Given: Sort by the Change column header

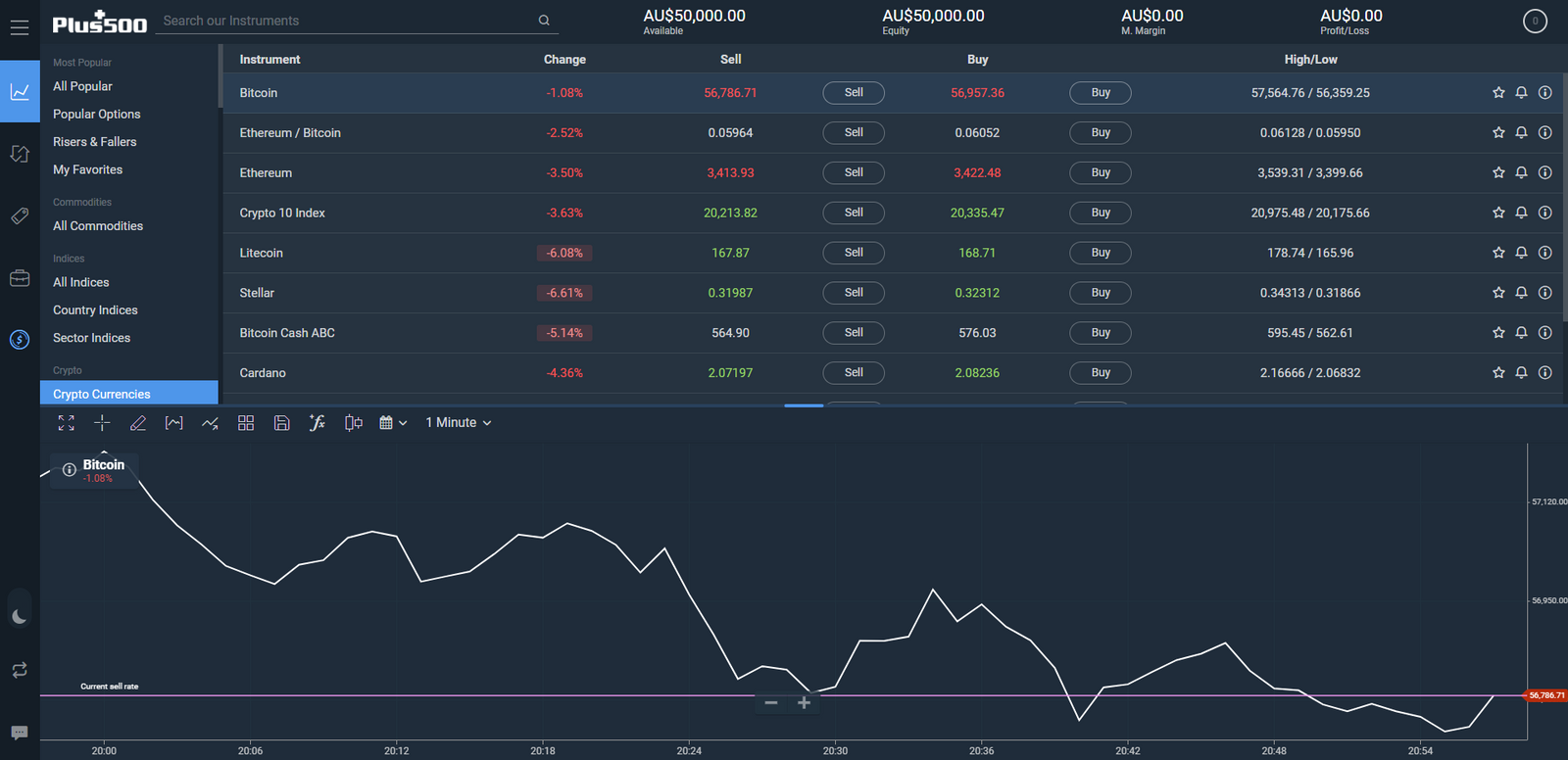Looking at the screenshot, I should 564,60.
